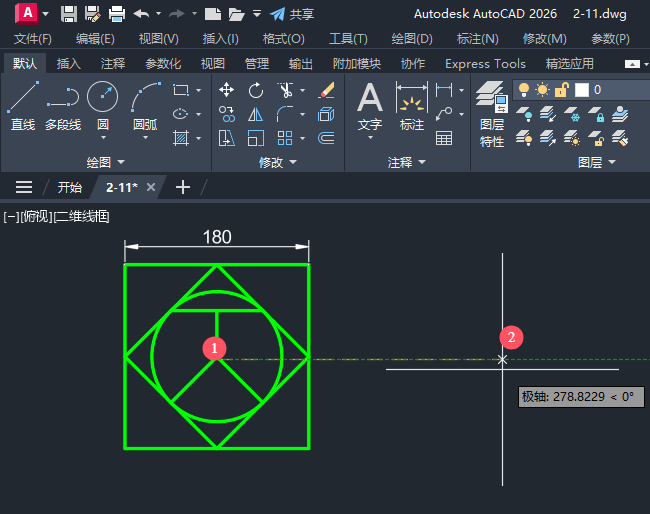Open the file tabs hamburger menu
The image size is (650, 514).
[24, 187]
